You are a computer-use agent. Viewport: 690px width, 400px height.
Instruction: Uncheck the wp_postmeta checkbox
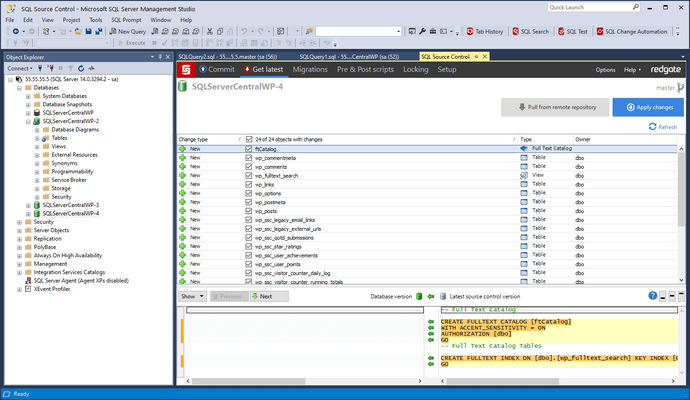point(249,202)
